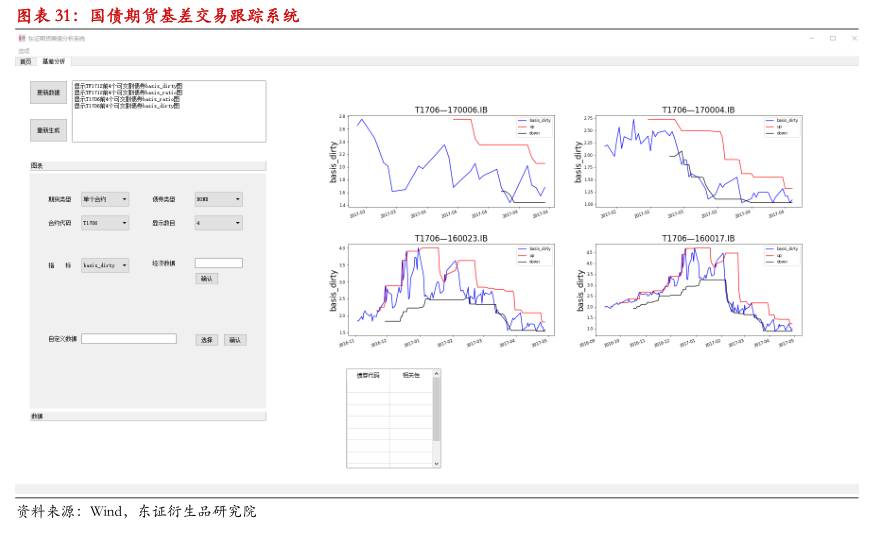Click the table scrollbar up arrow
The height and width of the screenshot is (541, 875).
point(436,373)
